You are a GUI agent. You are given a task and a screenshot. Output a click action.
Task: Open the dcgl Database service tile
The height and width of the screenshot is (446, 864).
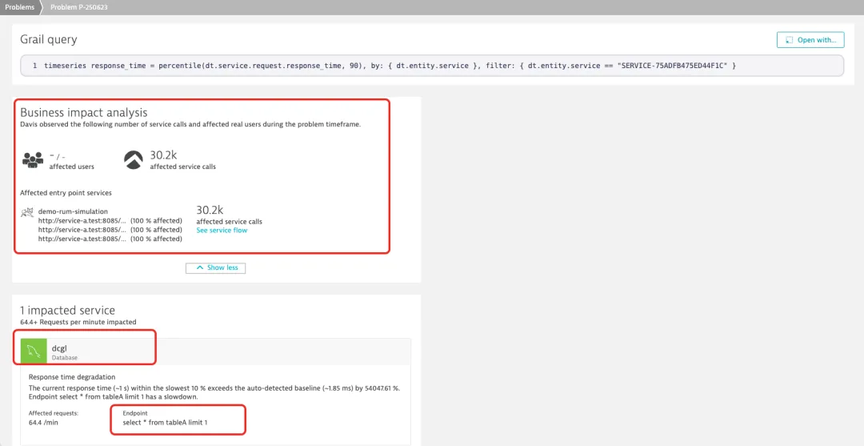pos(215,352)
